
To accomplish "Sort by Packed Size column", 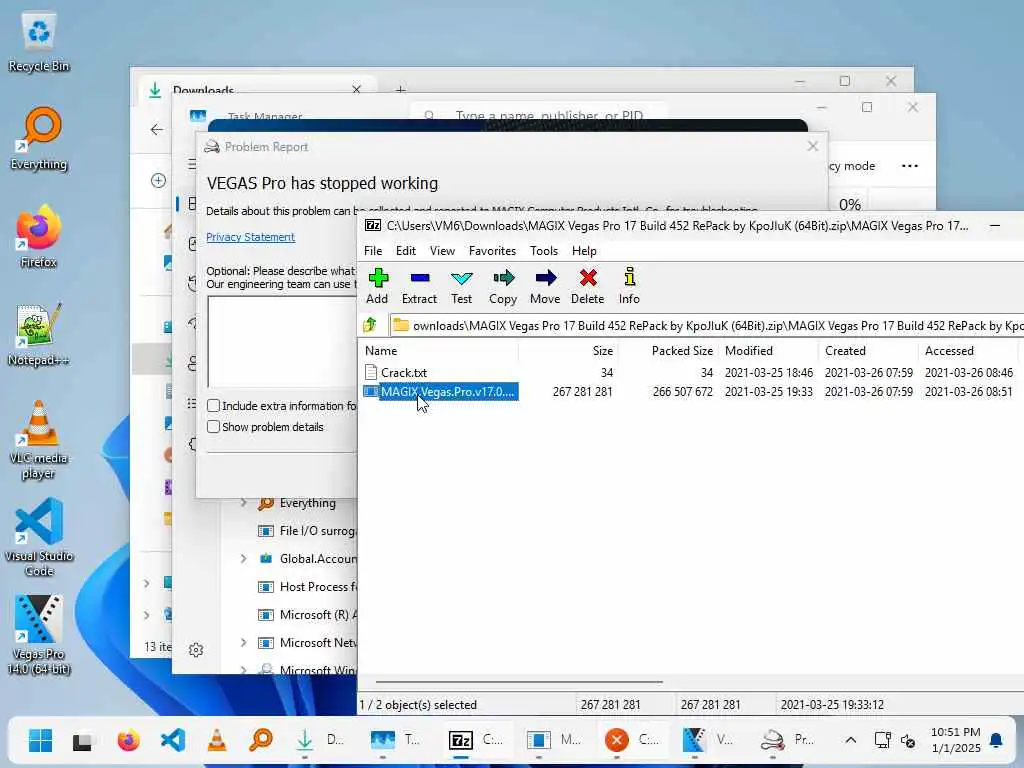I will tap(668, 351).
